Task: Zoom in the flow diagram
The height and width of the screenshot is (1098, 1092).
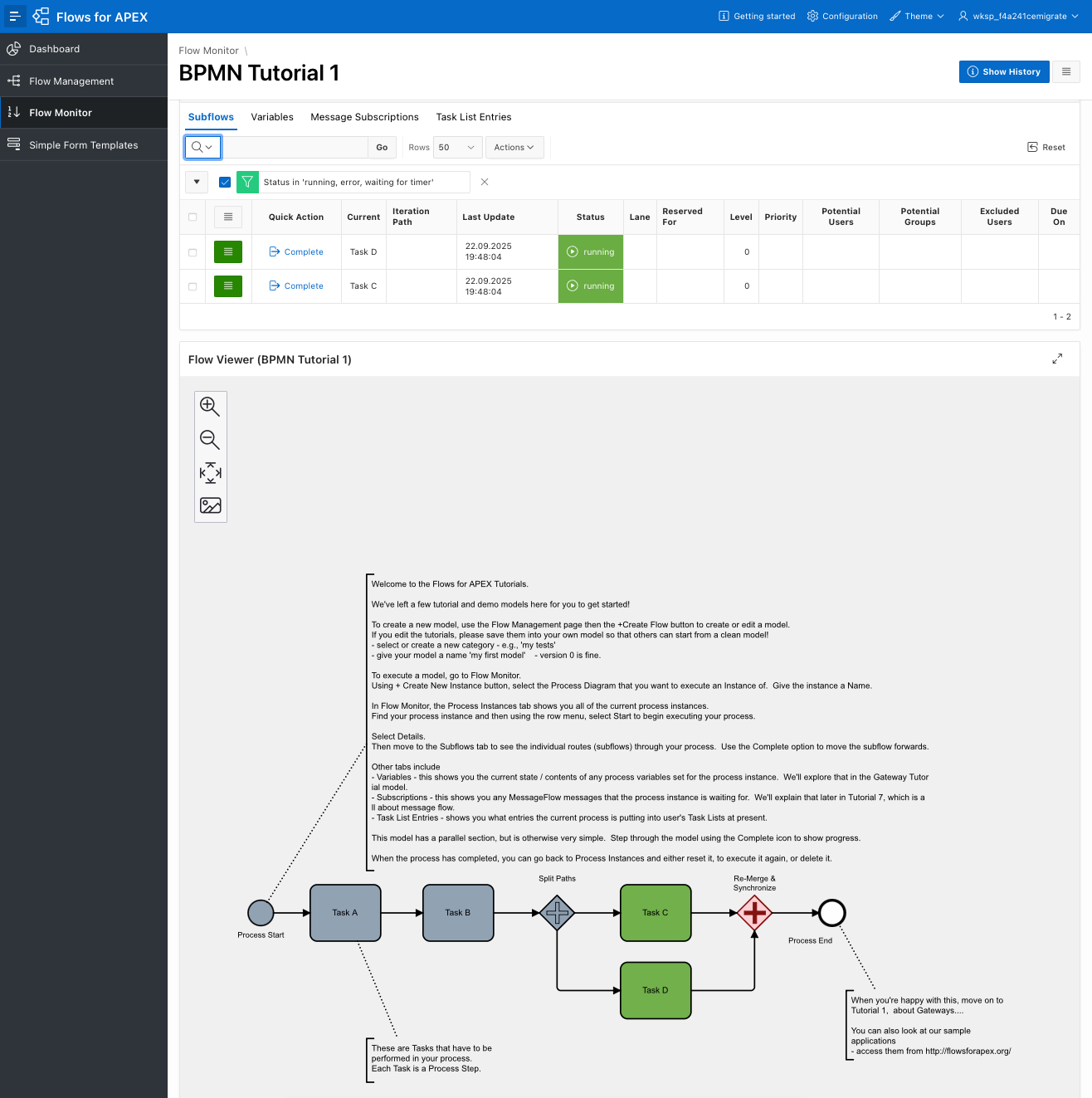Action: coord(210,407)
